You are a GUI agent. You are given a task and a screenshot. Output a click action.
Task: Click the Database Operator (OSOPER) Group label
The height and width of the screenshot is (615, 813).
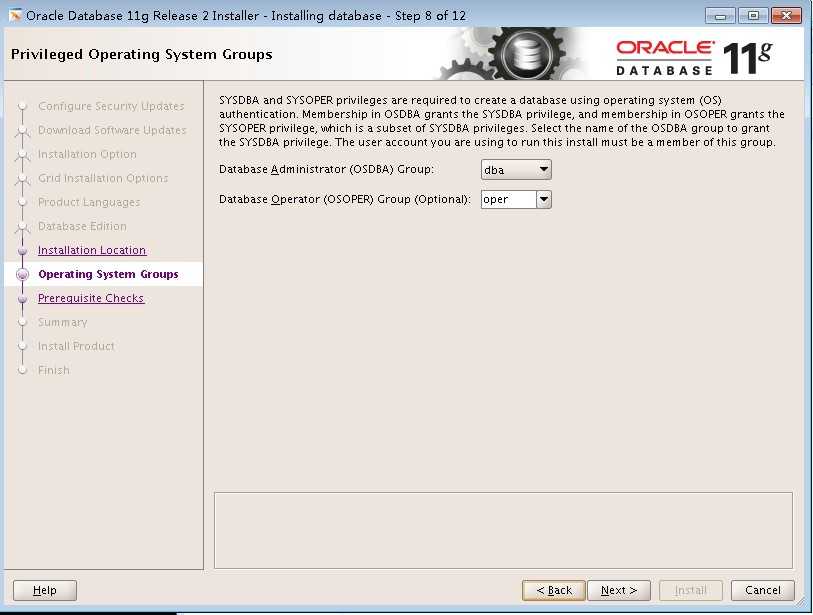pos(344,199)
